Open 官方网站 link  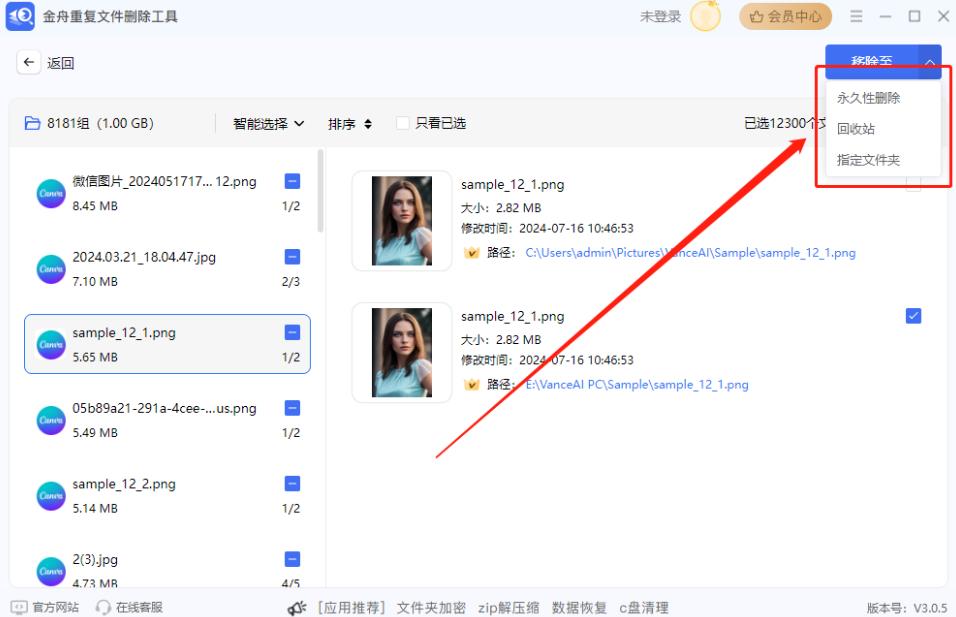[55, 607]
